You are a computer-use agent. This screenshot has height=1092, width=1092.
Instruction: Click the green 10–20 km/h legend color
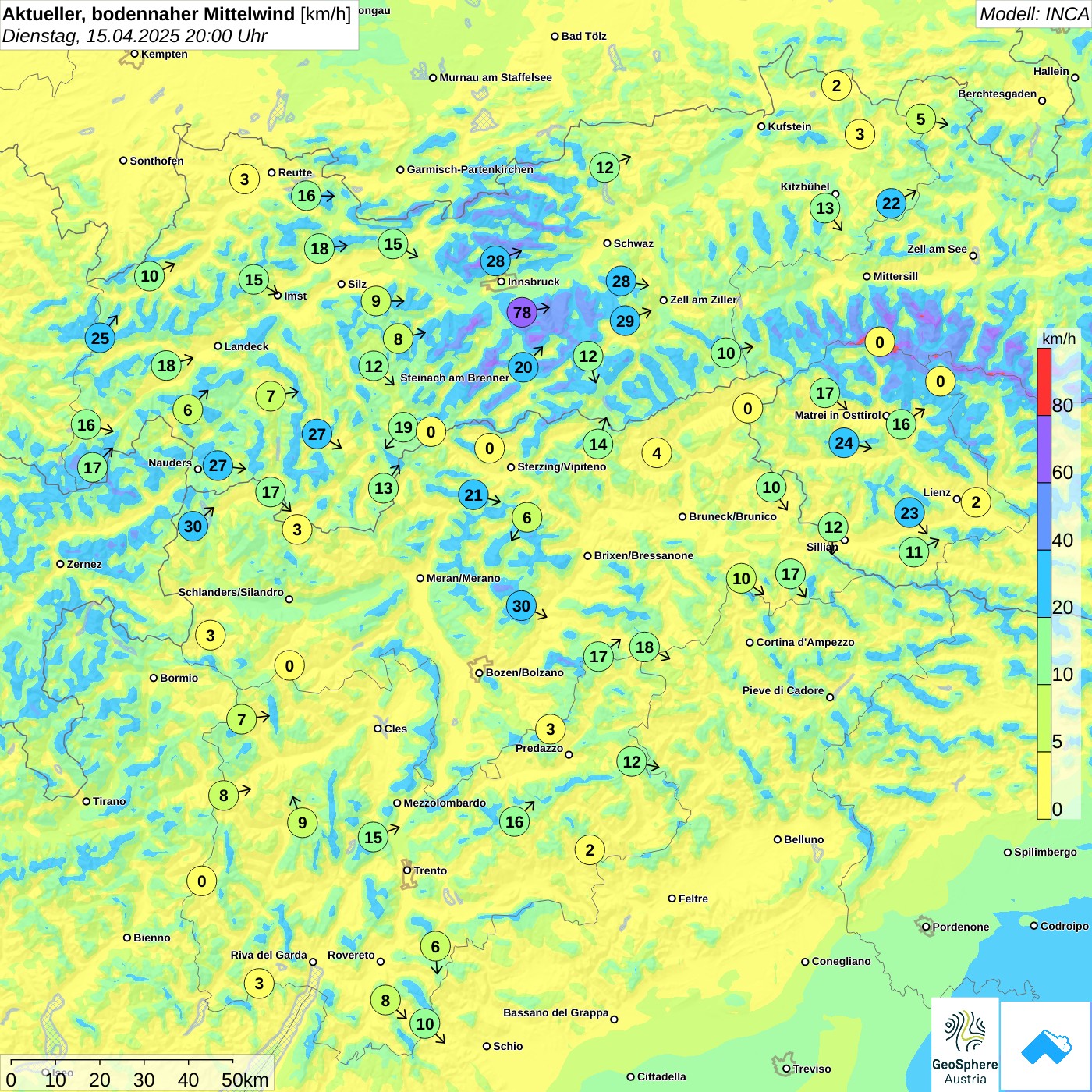1044,651
